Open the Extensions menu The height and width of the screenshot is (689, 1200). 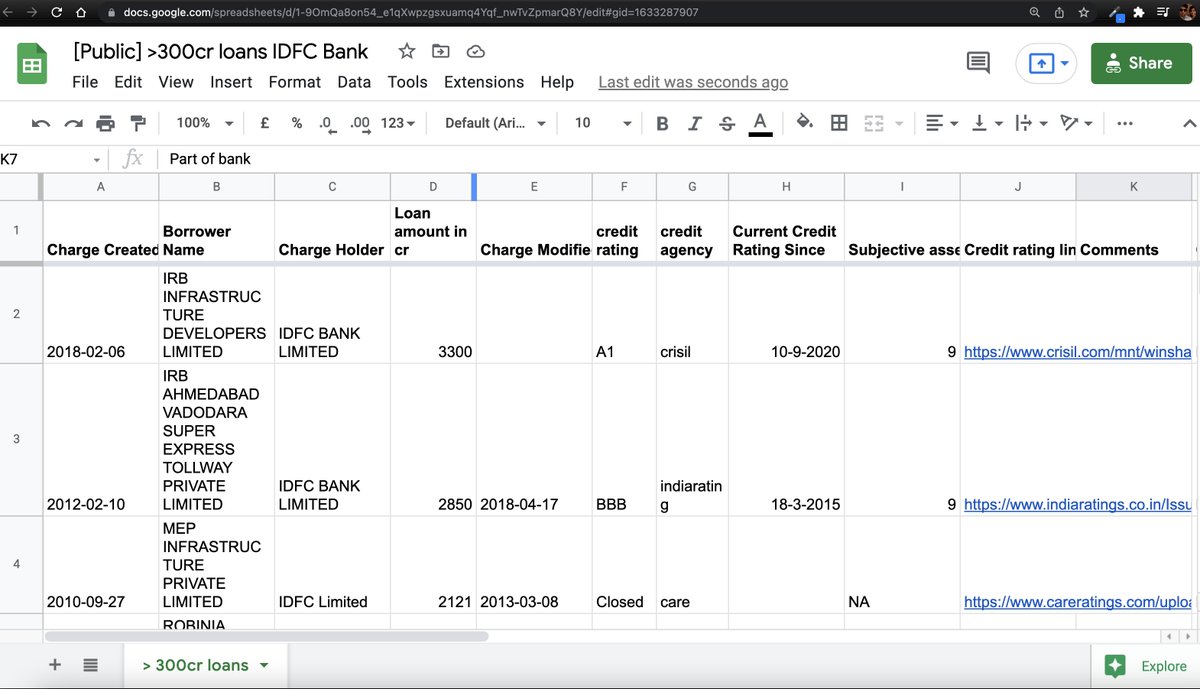484,82
